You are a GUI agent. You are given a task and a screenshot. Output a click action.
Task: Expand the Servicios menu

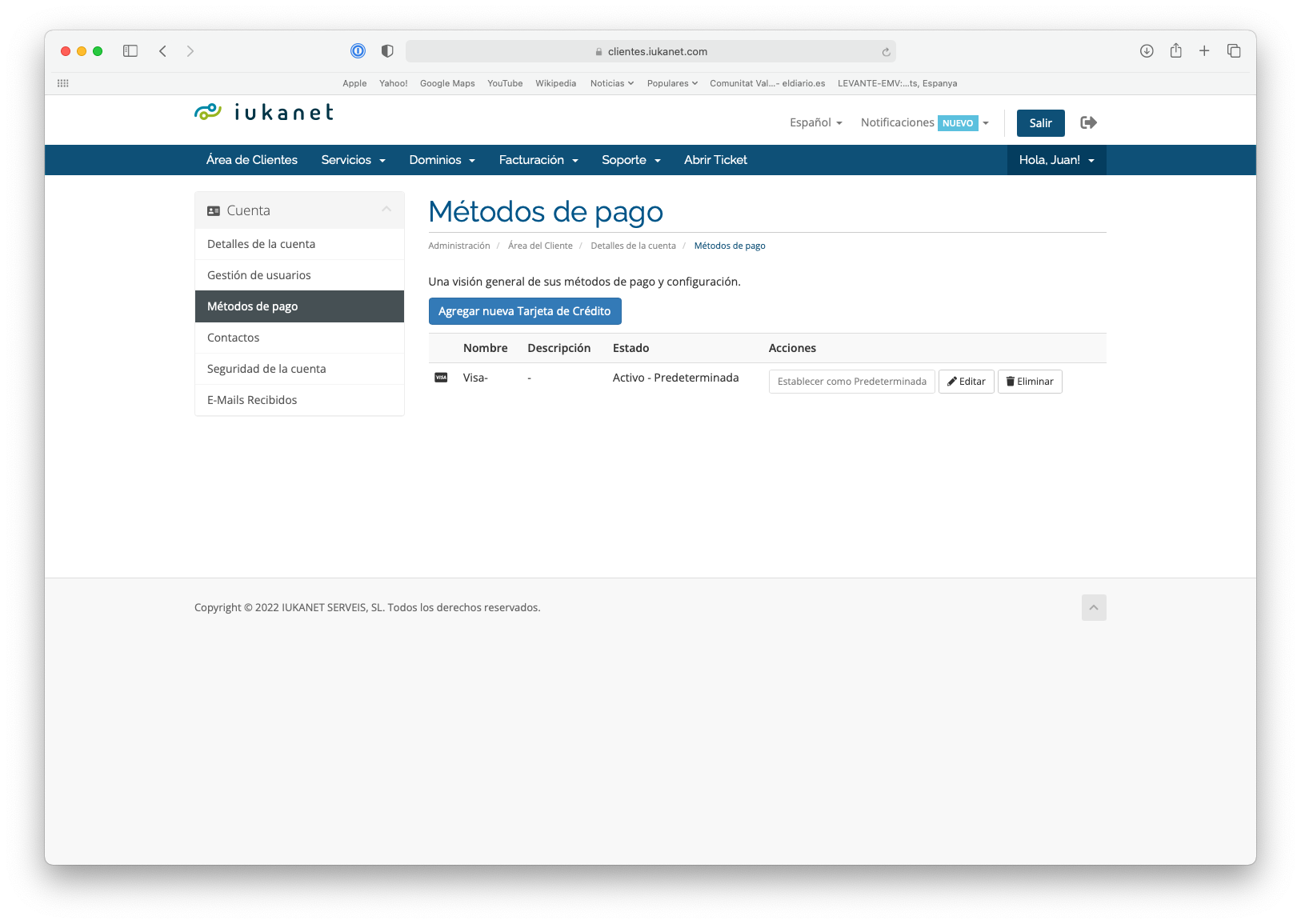pyautogui.click(x=353, y=160)
